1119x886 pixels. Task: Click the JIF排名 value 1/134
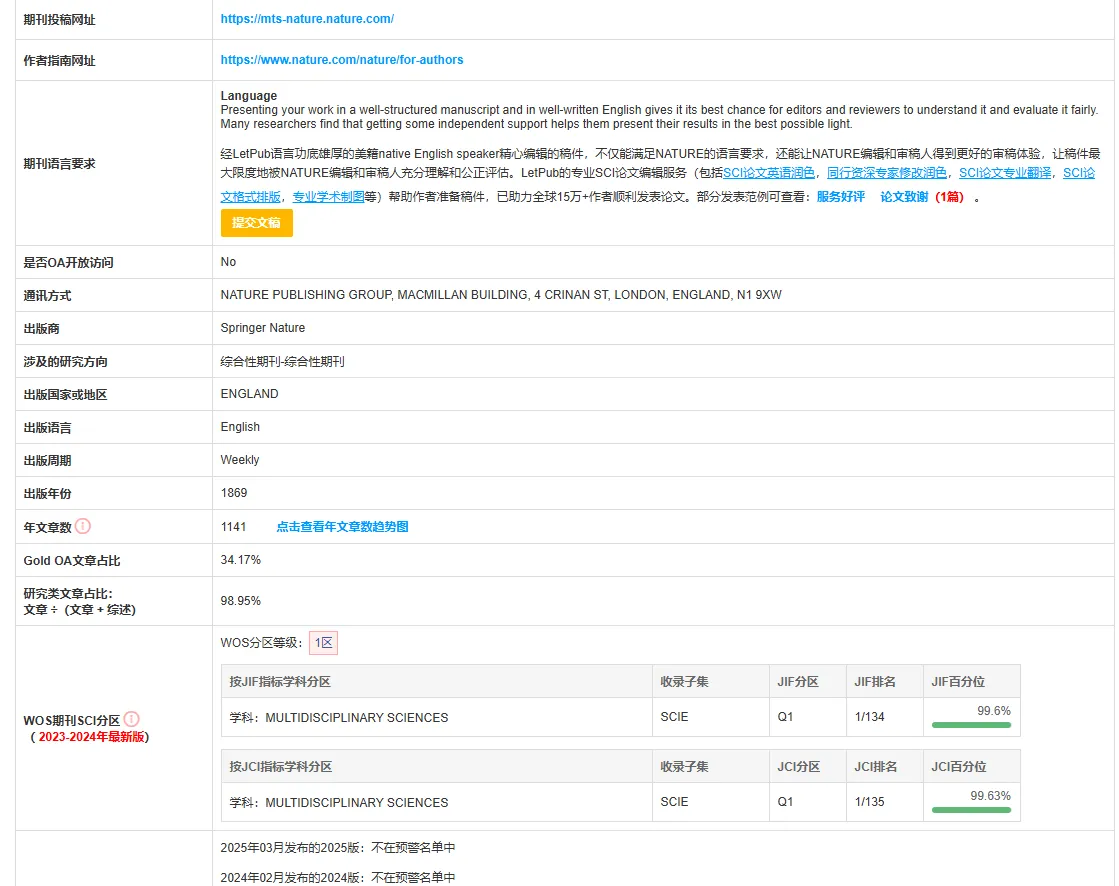tap(870, 717)
